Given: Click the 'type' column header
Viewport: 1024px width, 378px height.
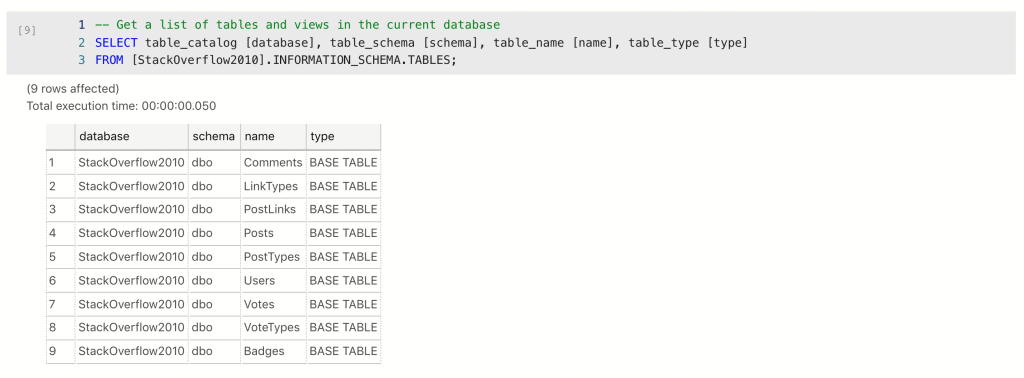Looking at the screenshot, I should 343,136.
